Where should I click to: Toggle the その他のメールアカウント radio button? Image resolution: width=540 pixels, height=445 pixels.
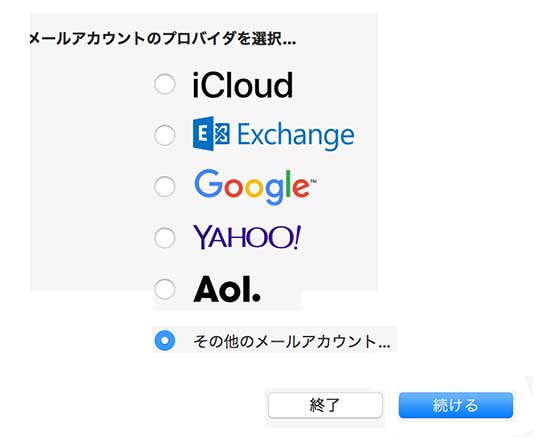(165, 340)
